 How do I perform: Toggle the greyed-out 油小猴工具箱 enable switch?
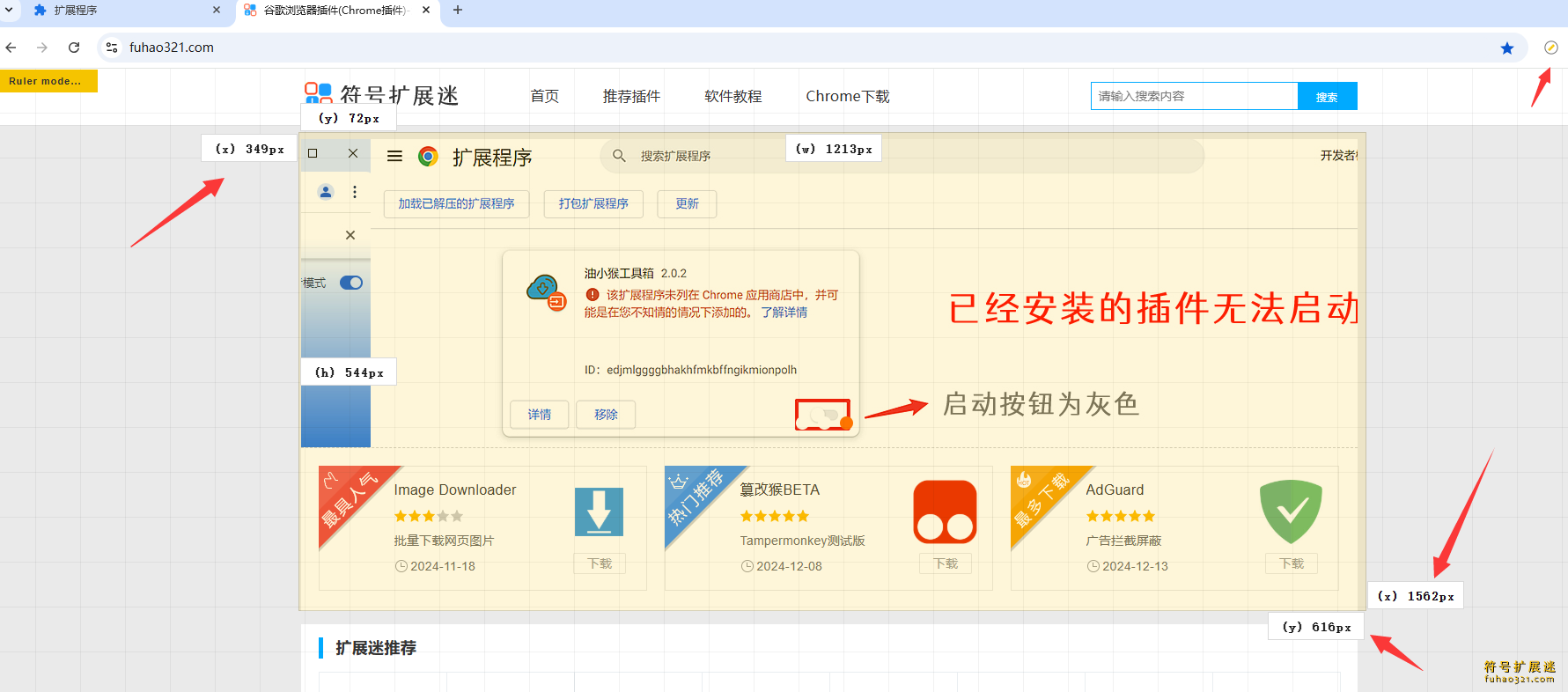(x=822, y=415)
